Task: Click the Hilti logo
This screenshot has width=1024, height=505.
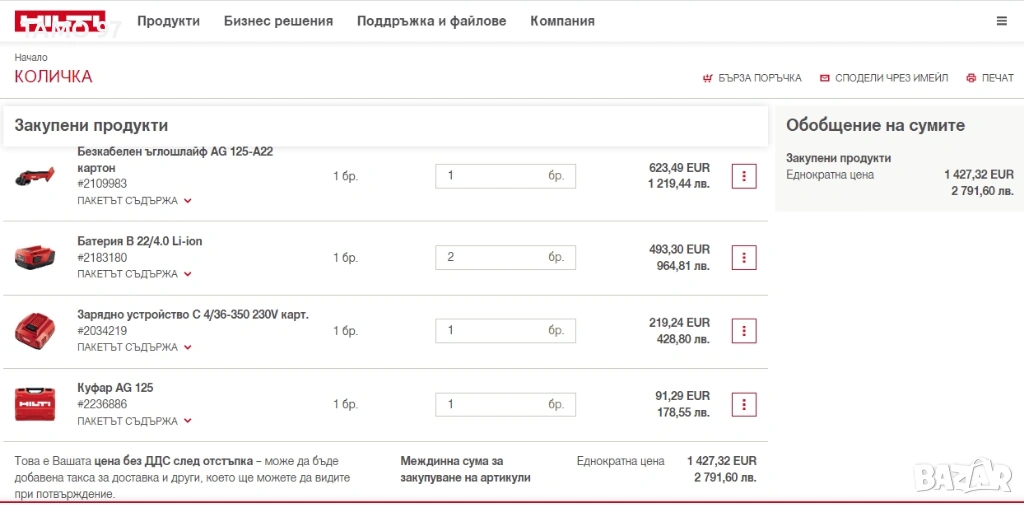Action: (x=60, y=21)
